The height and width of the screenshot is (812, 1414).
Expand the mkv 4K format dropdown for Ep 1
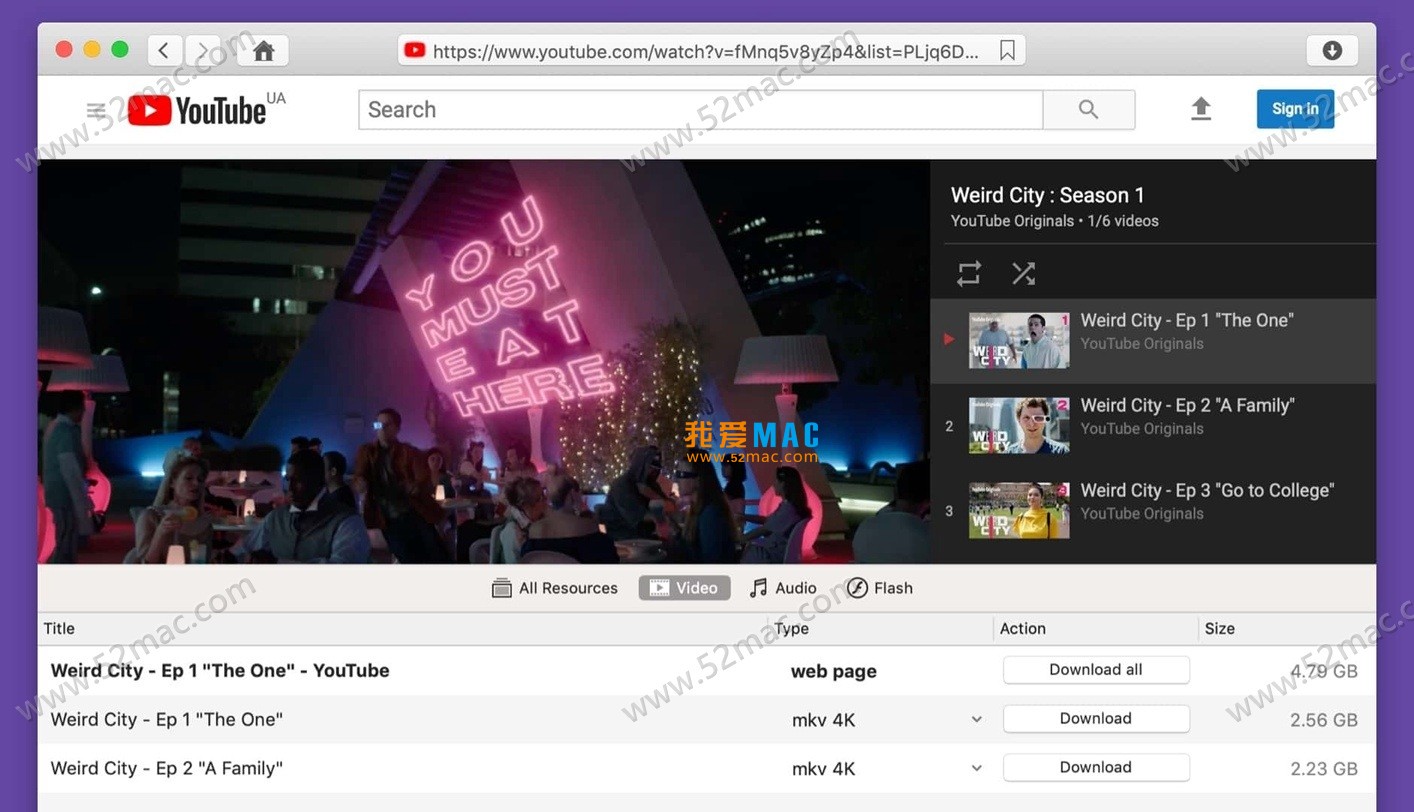(x=976, y=719)
